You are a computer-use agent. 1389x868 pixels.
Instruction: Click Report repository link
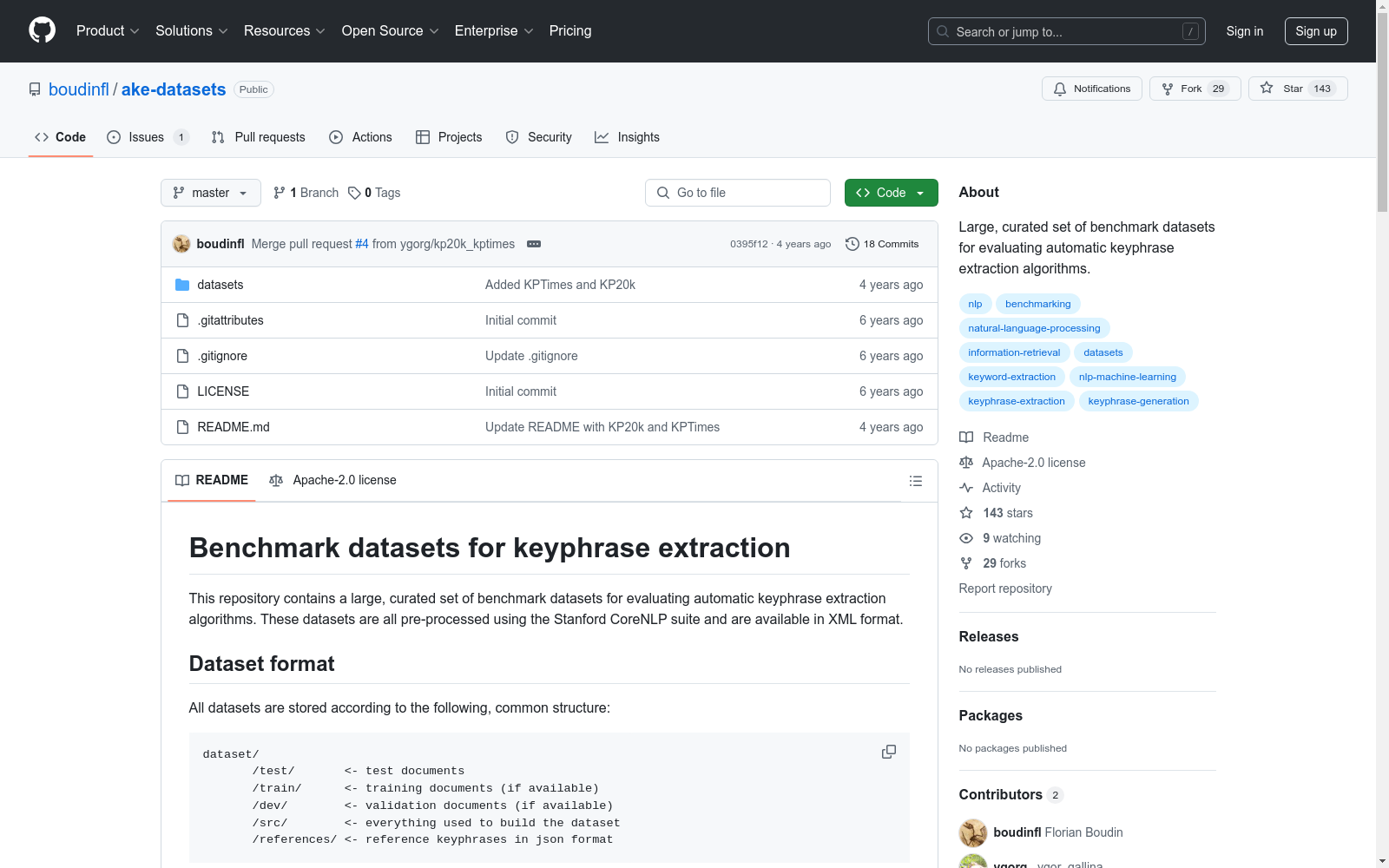1005,589
